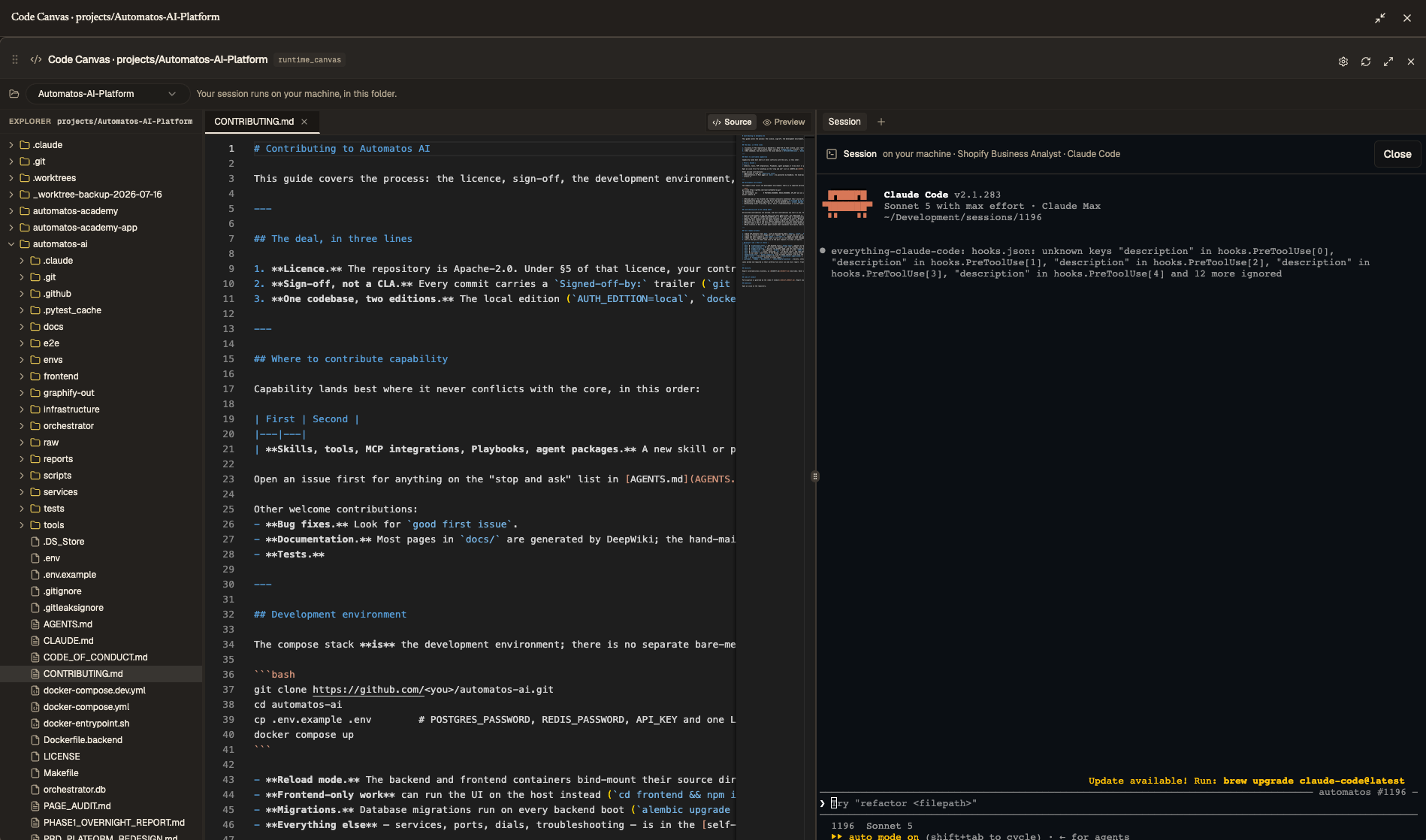Expand the automatos-academy folder
This screenshot has height=840, width=1426.
(101, 211)
